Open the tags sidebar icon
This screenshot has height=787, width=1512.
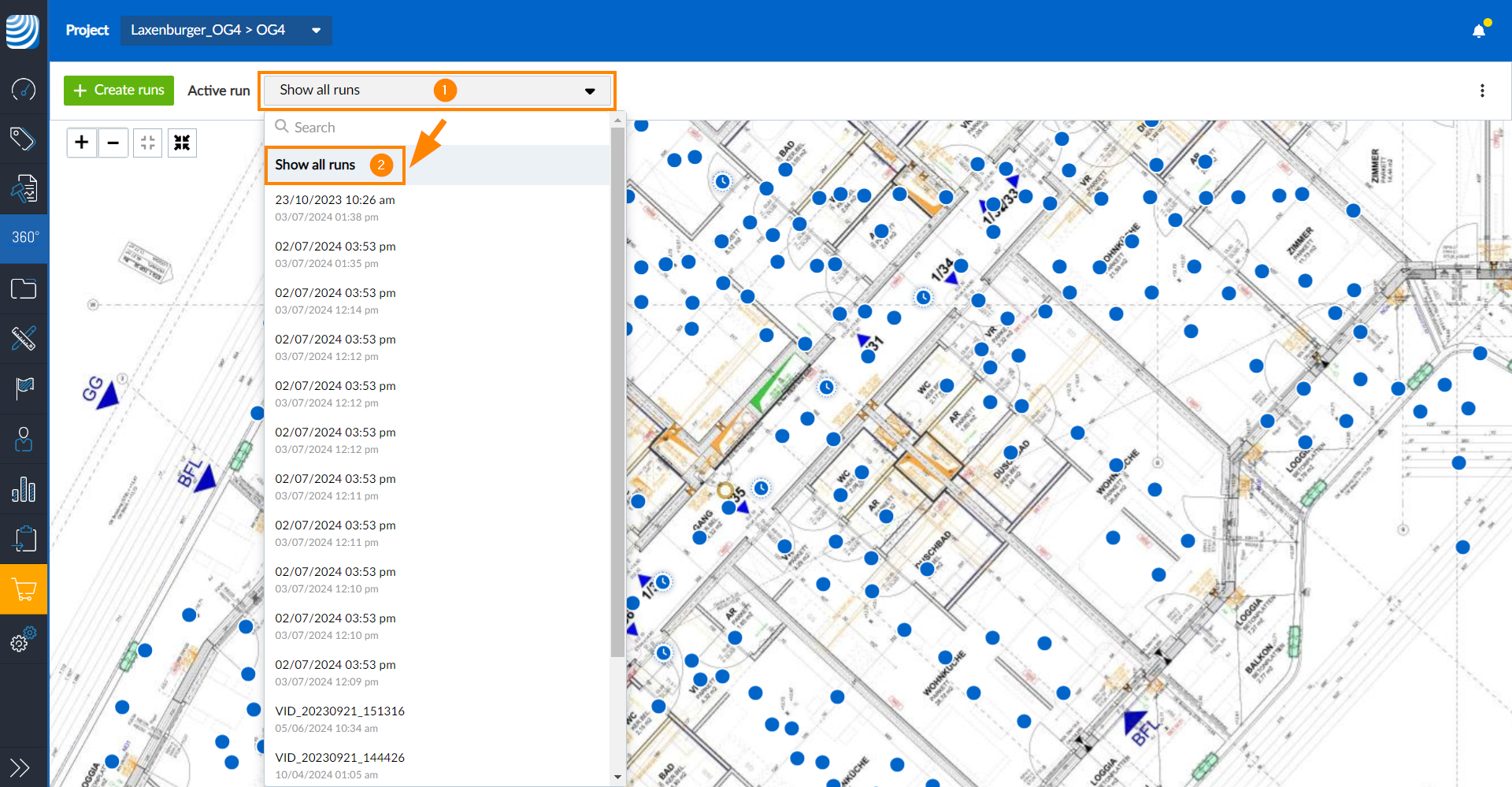tap(24, 139)
